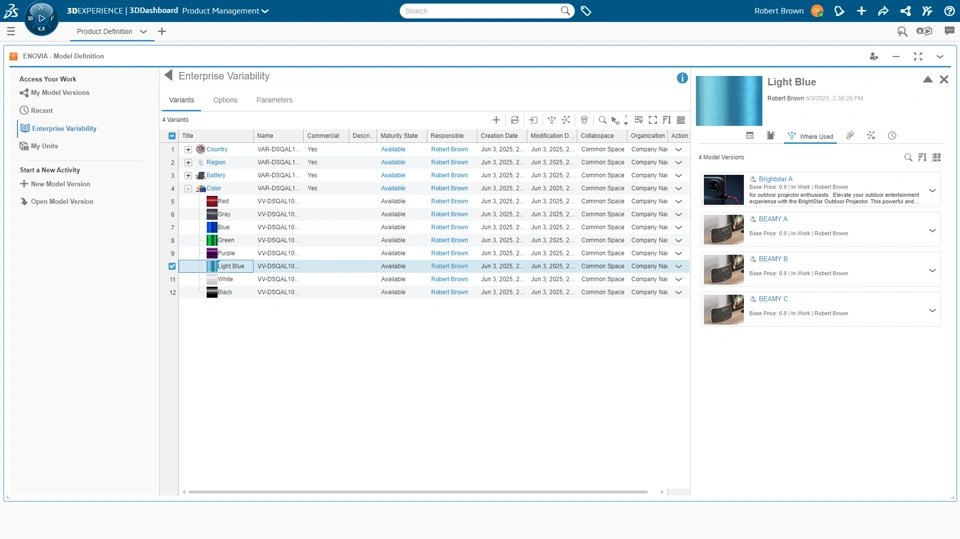Click the find magnifier icon in variants toolbar
The image size is (960, 539).
tap(602, 120)
